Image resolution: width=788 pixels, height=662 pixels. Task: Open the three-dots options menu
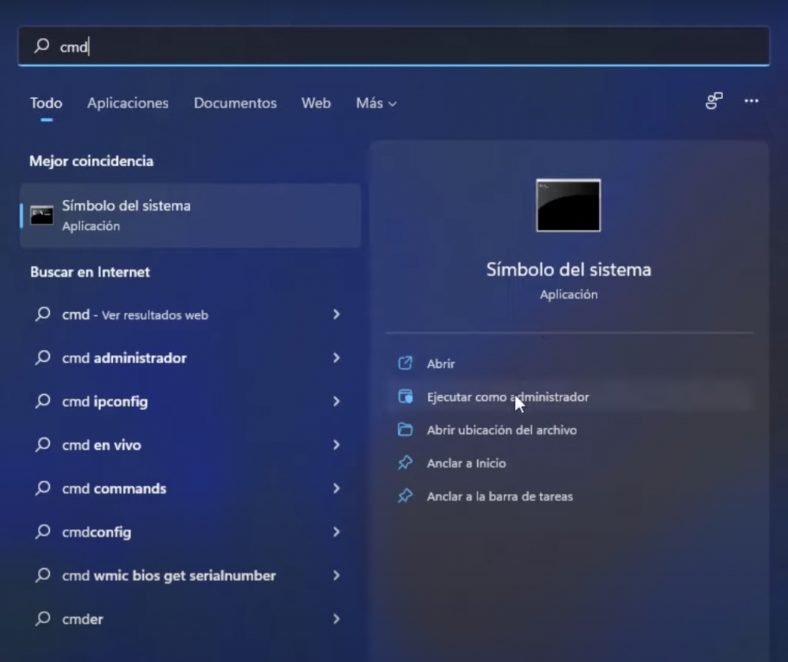[751, 101]
